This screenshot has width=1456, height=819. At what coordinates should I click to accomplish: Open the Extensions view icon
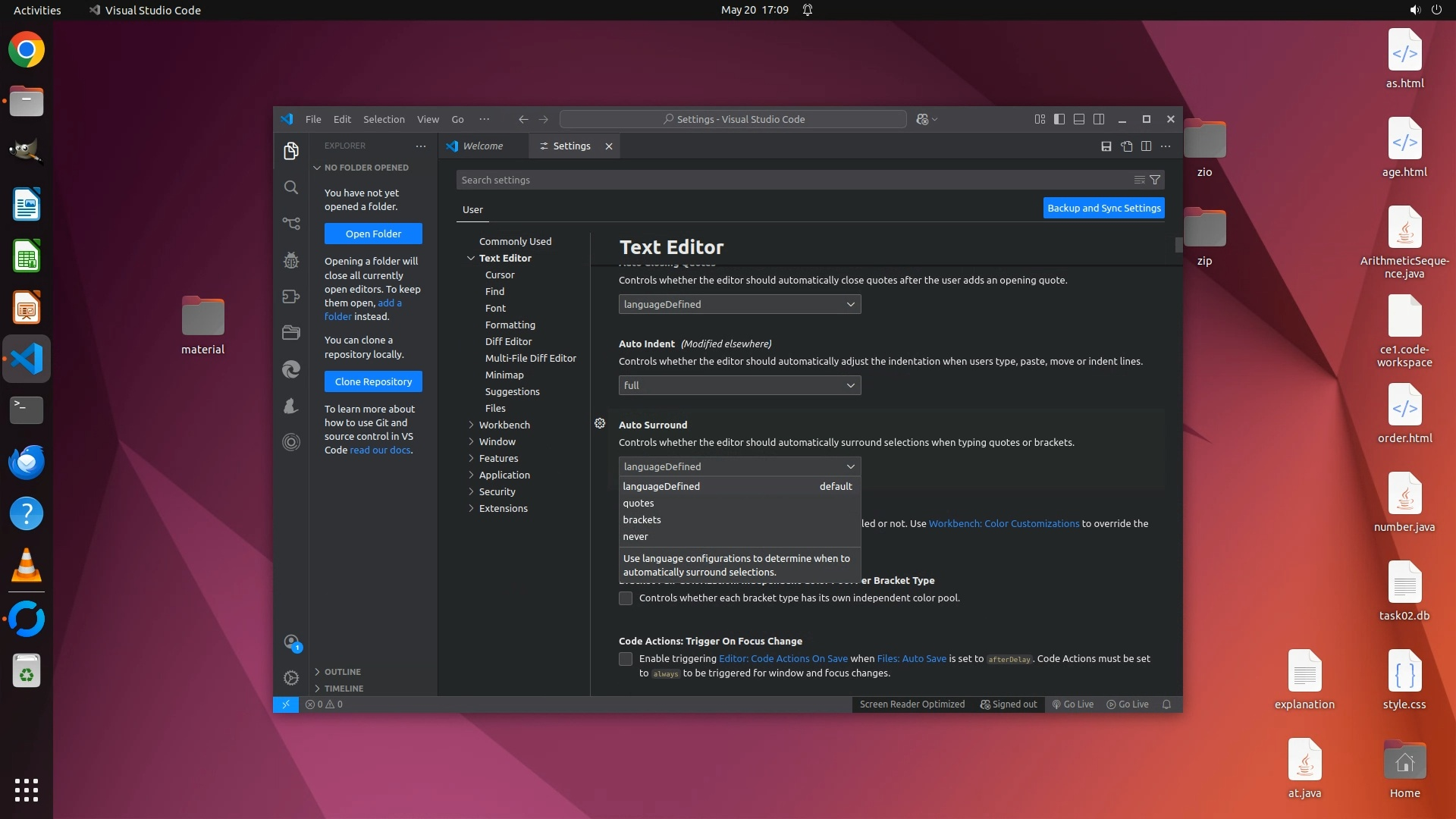(291, 297)
